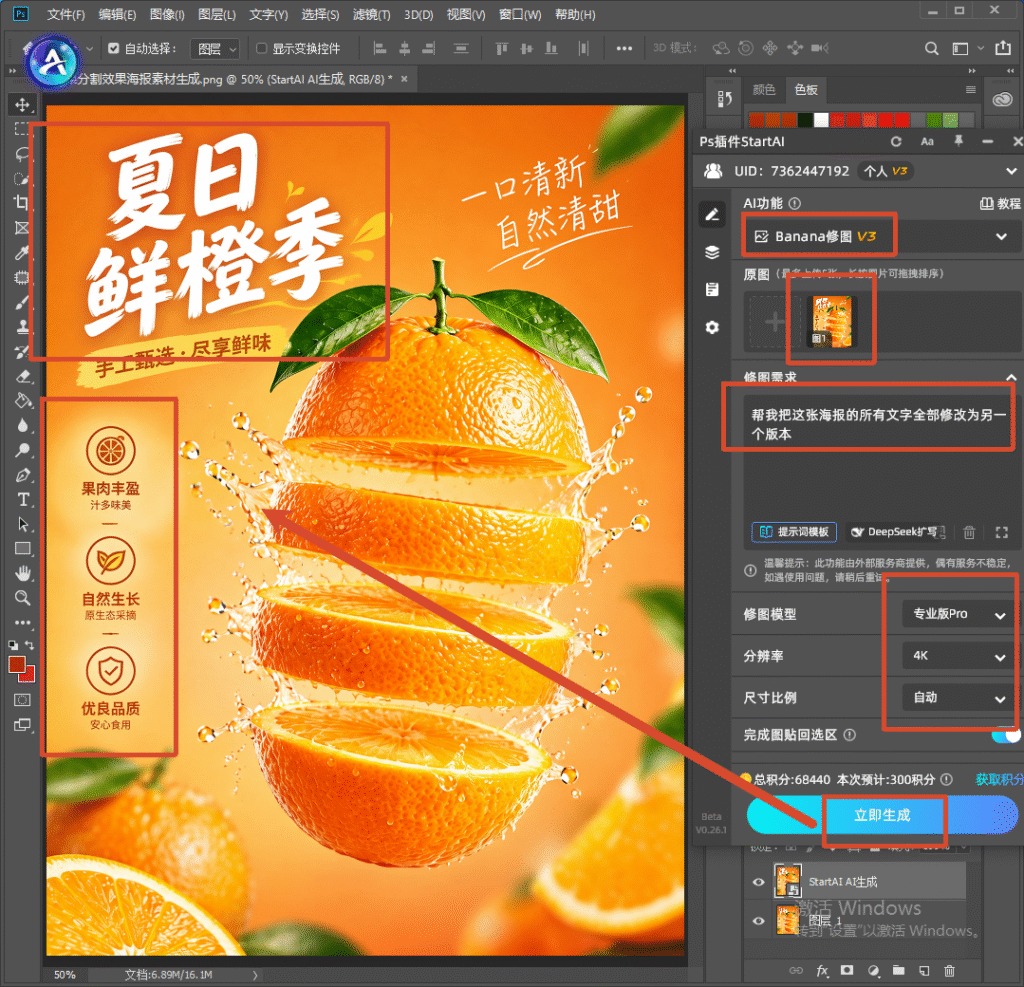This screenshot has height=987, width=1024.
Task: Clear prompt with trash icon
Action: pyautogui.click(x=969, y=532)
